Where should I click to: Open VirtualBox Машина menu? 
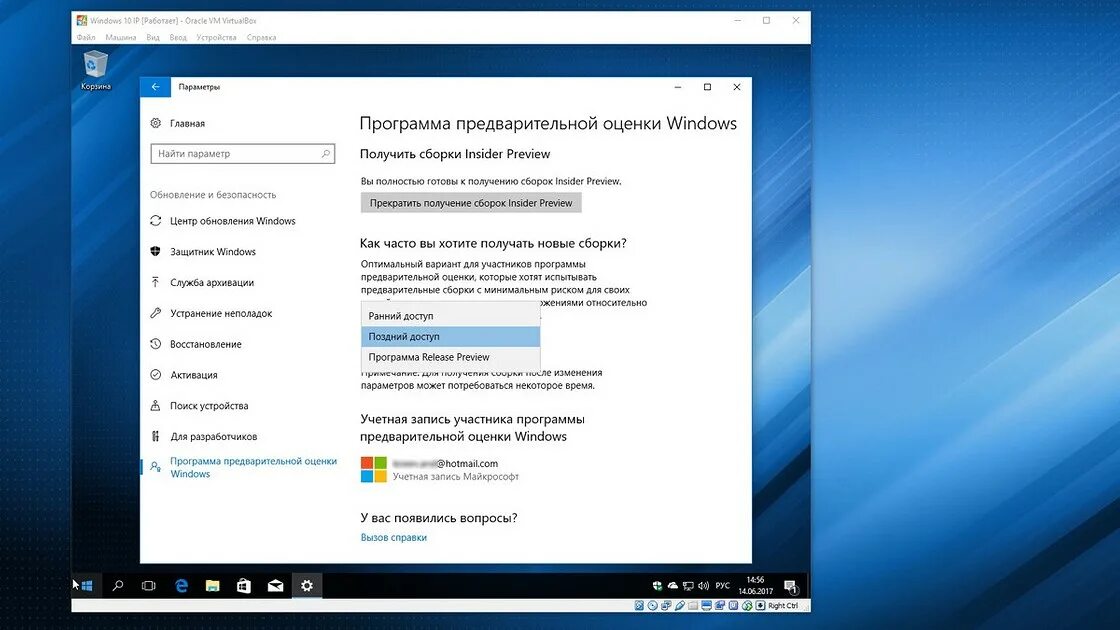pyautogui.click(x=121, y=37)
